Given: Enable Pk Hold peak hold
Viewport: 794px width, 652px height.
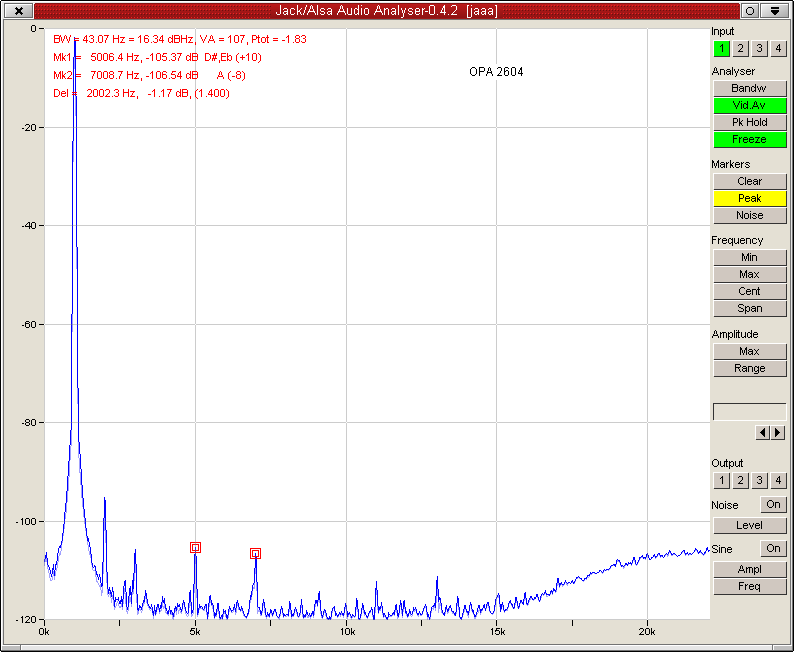Looking at the screenshot, I should (x=749, y=123).
